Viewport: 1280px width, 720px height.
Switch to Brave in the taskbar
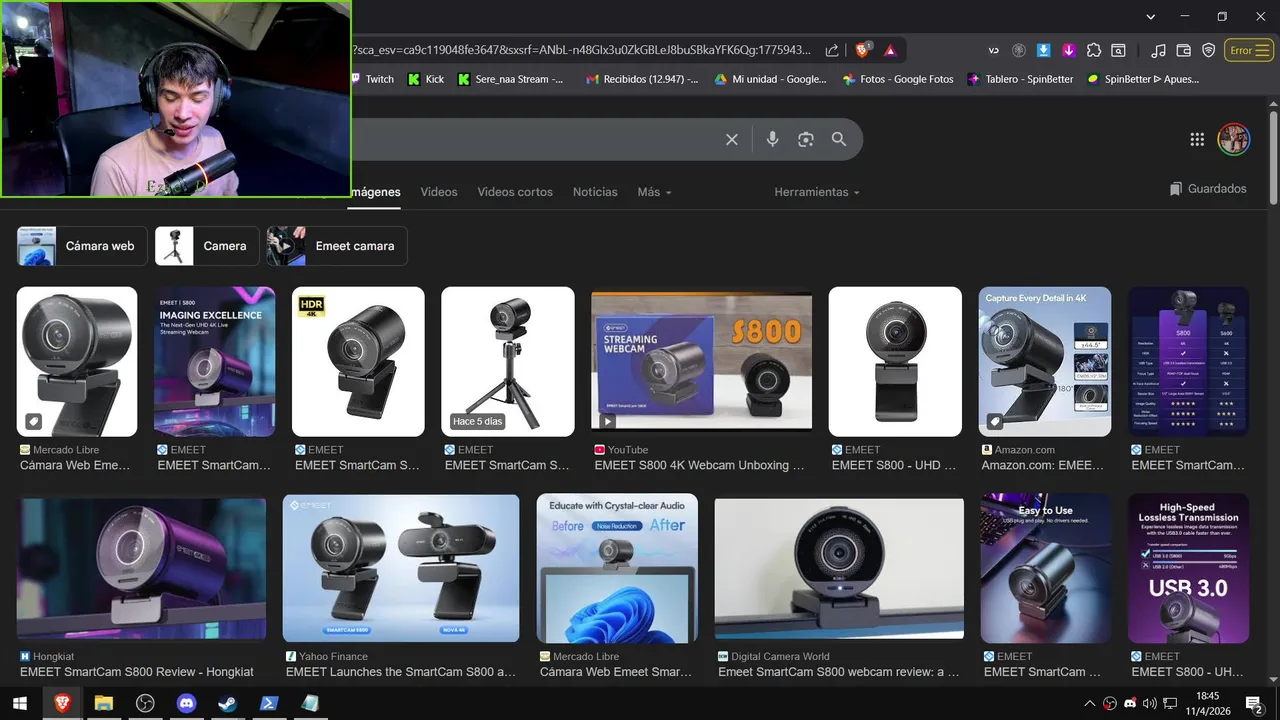click(62, 703)
